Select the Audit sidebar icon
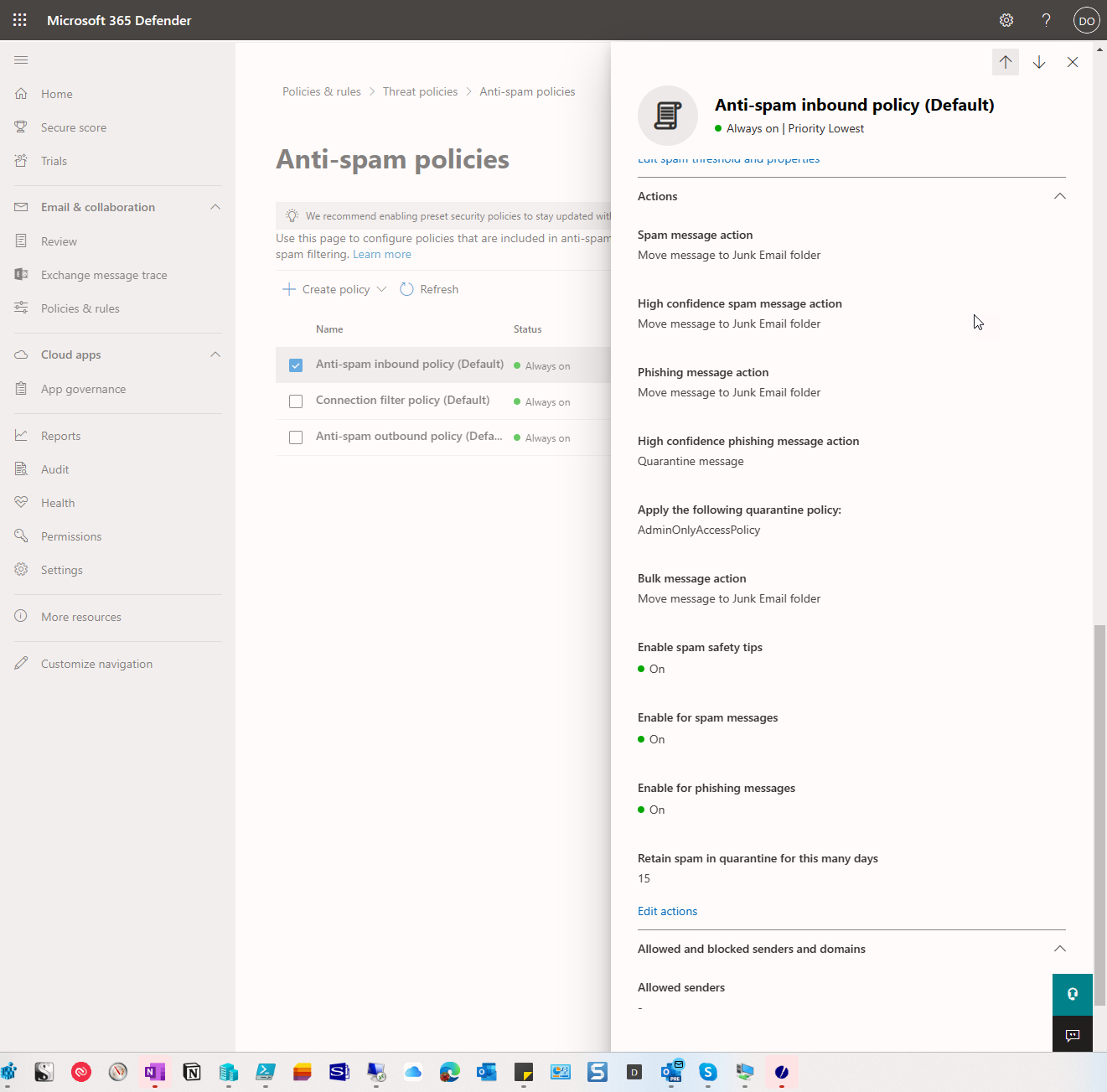1107x1092 pixels. coord(21,468)
